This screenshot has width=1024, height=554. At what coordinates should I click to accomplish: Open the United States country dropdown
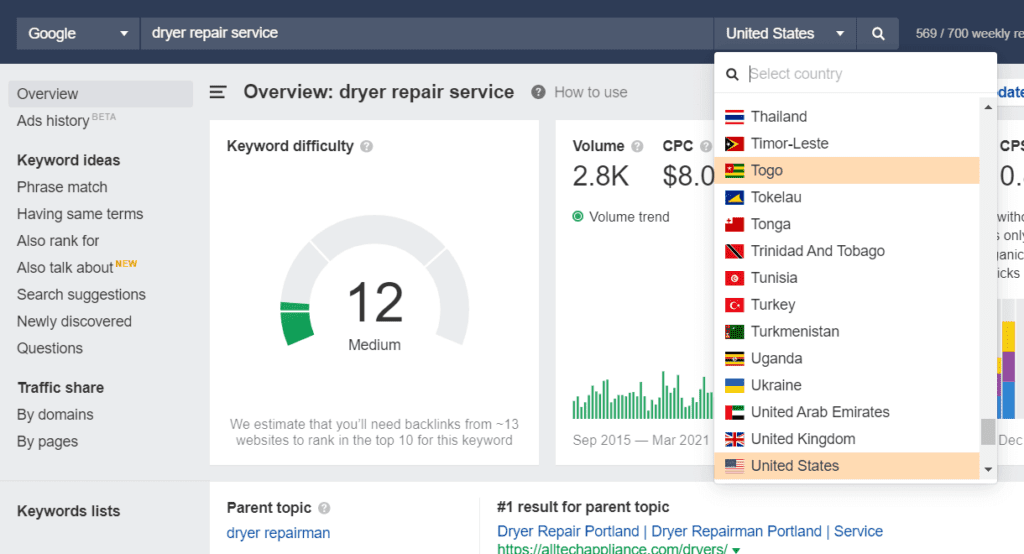click(x=784, y=33)
